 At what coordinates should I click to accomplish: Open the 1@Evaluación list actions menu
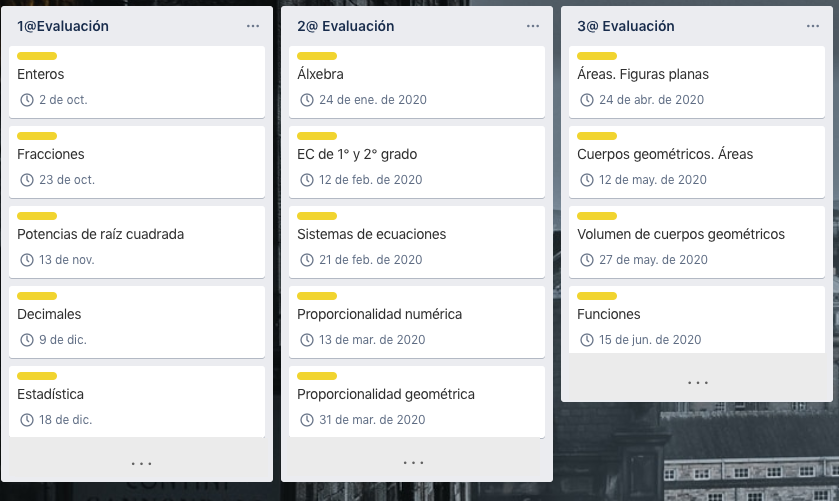click(253, 26)
